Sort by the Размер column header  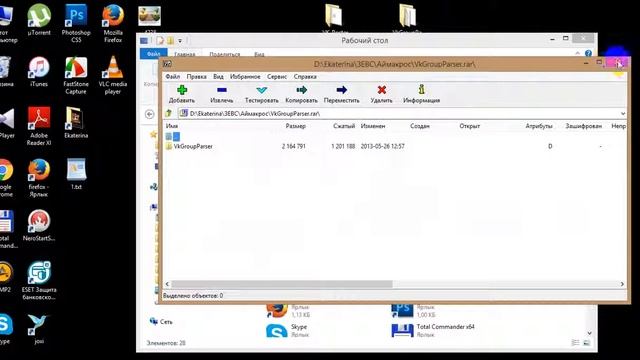tap(296, 126)
